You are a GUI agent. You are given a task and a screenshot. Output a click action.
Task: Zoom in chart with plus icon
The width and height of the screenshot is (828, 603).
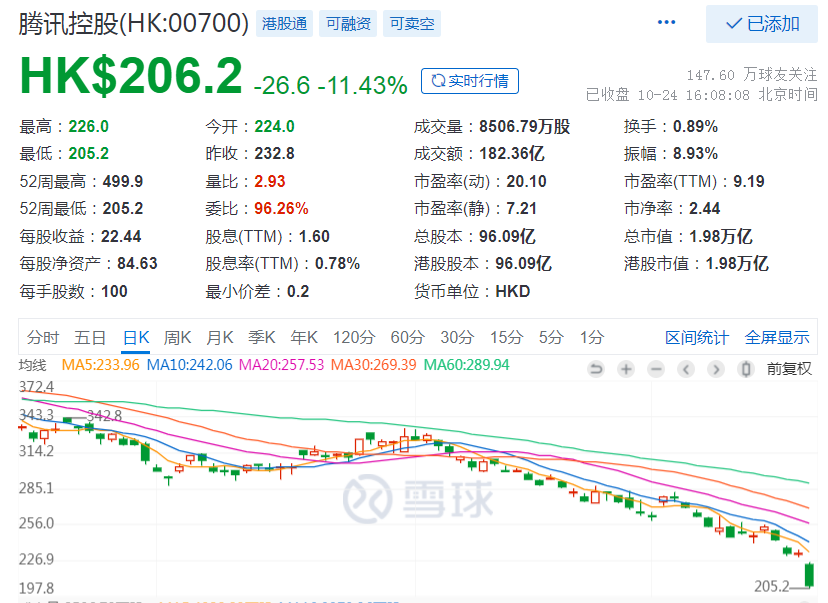pyautogui.click(x=626, y=369)
